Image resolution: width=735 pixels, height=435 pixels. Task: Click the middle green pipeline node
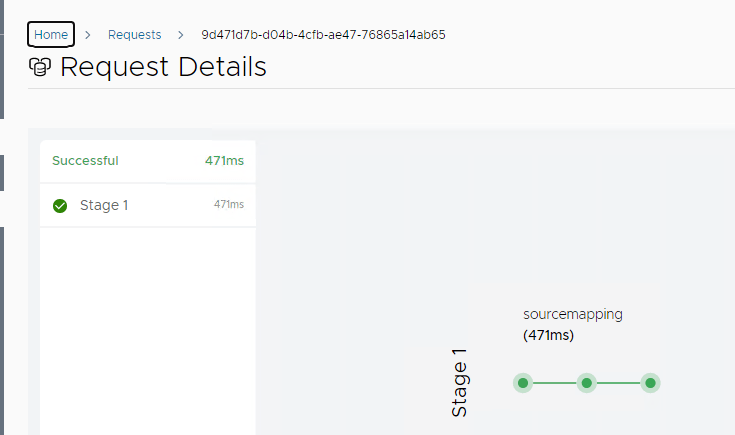[x=586, y=383]
